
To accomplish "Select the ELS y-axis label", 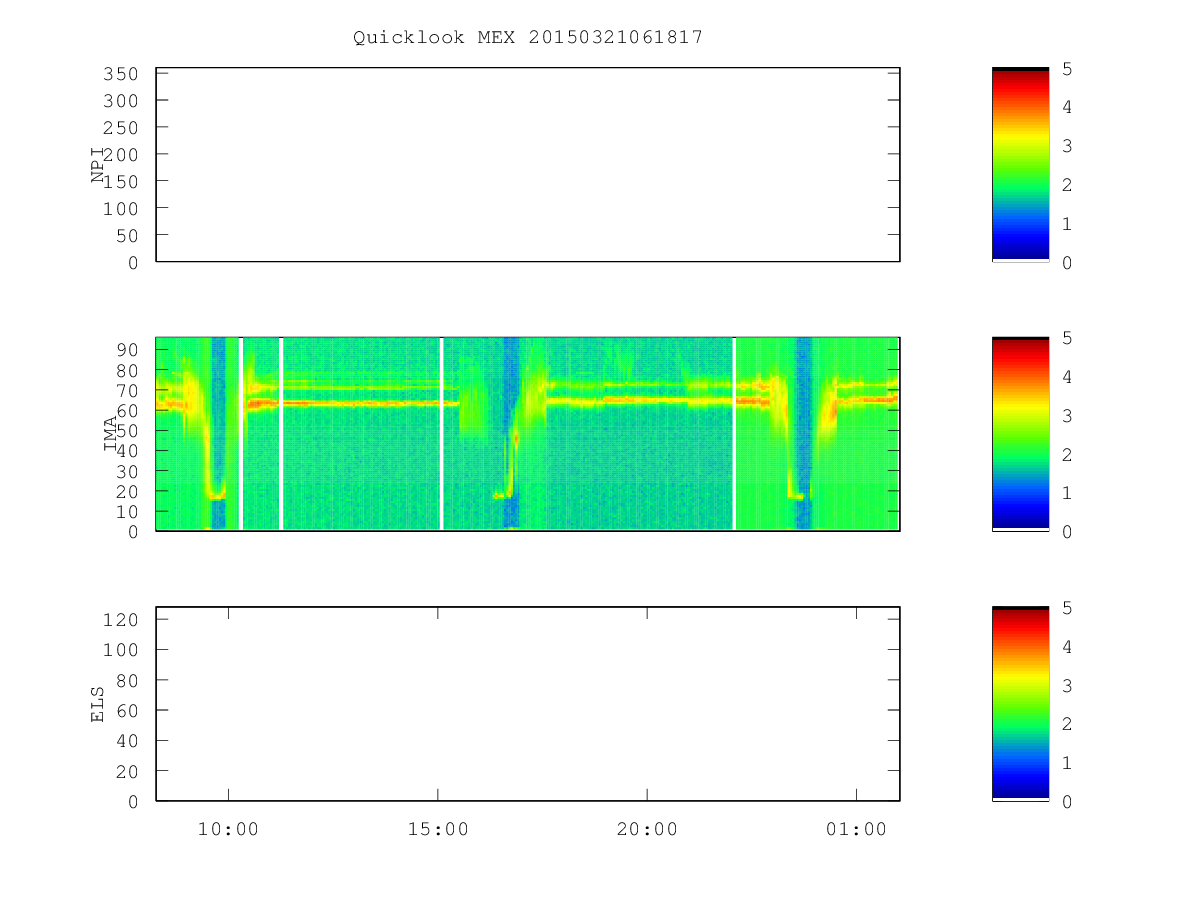I will (98, 704).
